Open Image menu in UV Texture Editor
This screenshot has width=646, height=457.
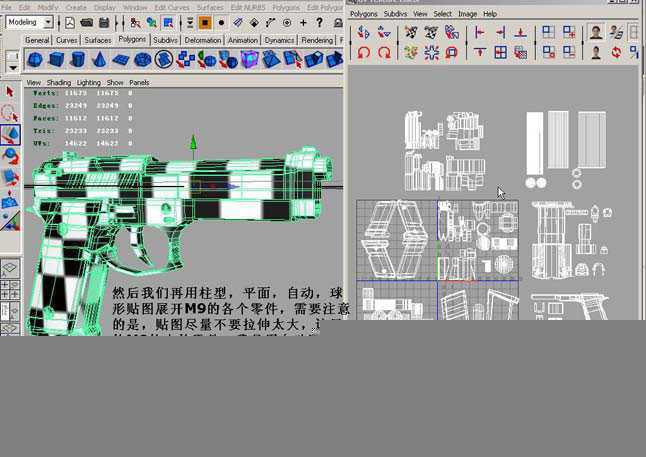point(467,14)
